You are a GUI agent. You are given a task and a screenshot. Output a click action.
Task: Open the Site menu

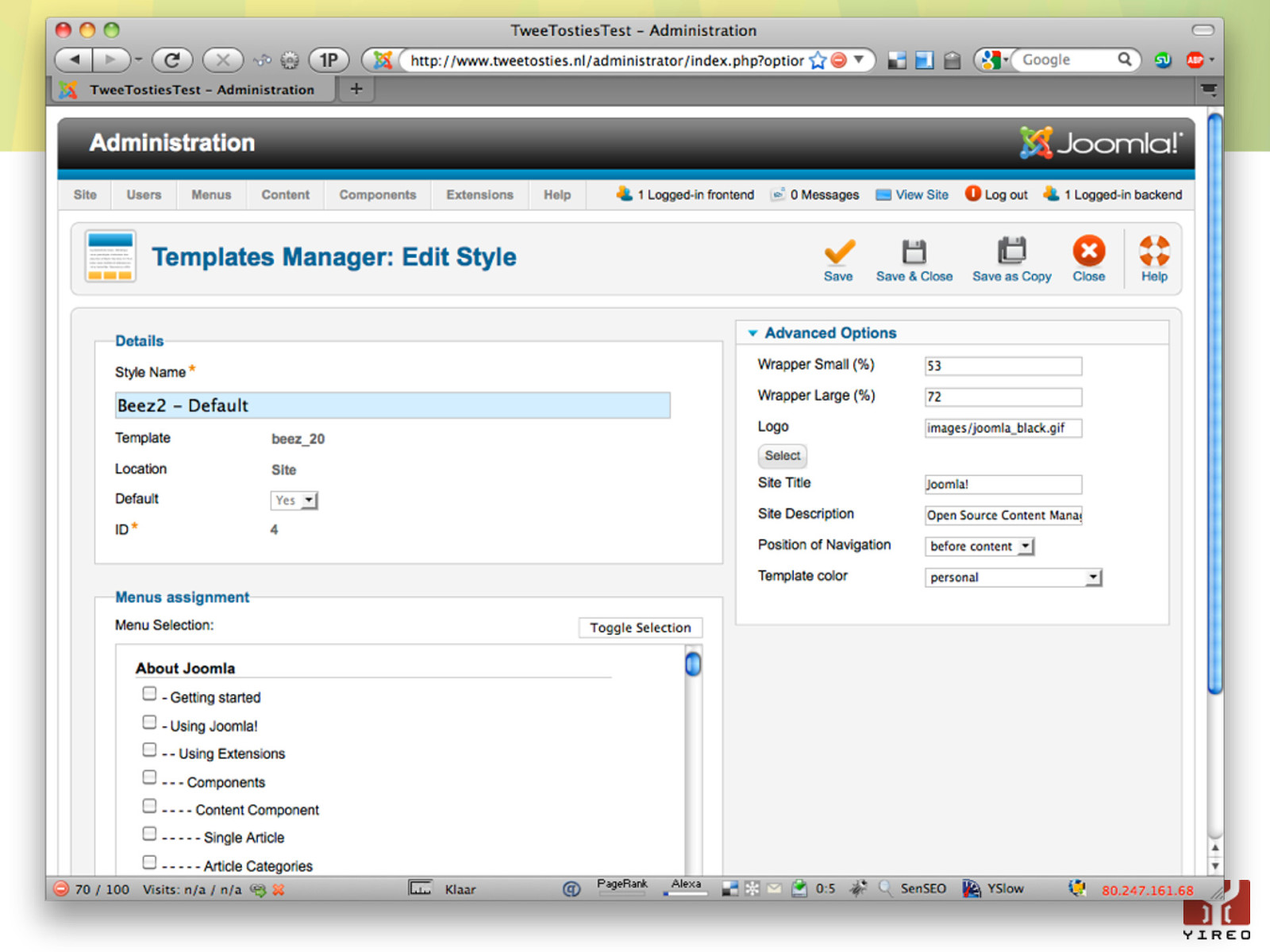coord(85,195)
